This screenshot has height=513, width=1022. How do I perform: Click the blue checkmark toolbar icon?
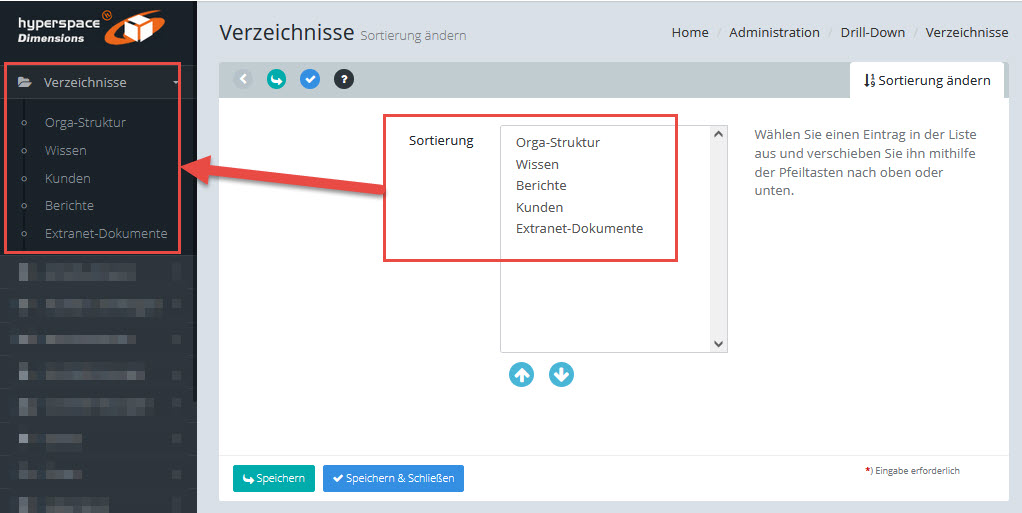pos(310,79)
